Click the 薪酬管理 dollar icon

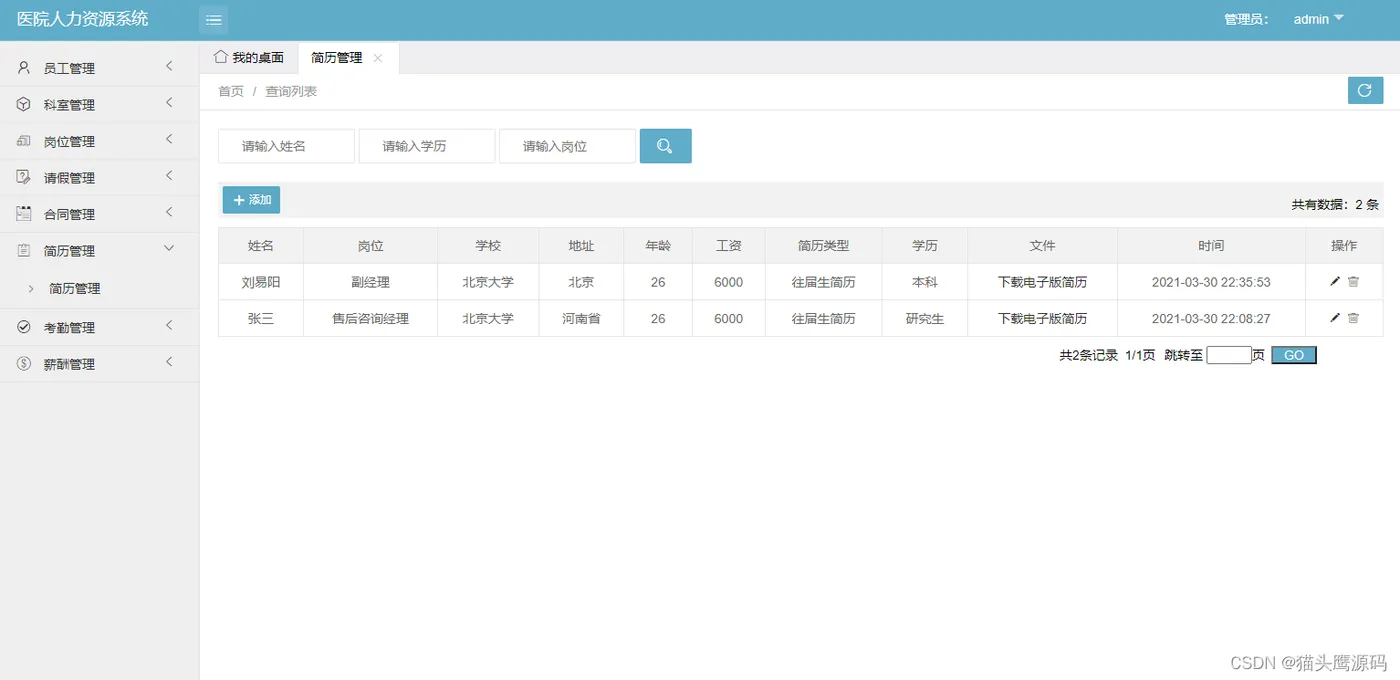24,364
